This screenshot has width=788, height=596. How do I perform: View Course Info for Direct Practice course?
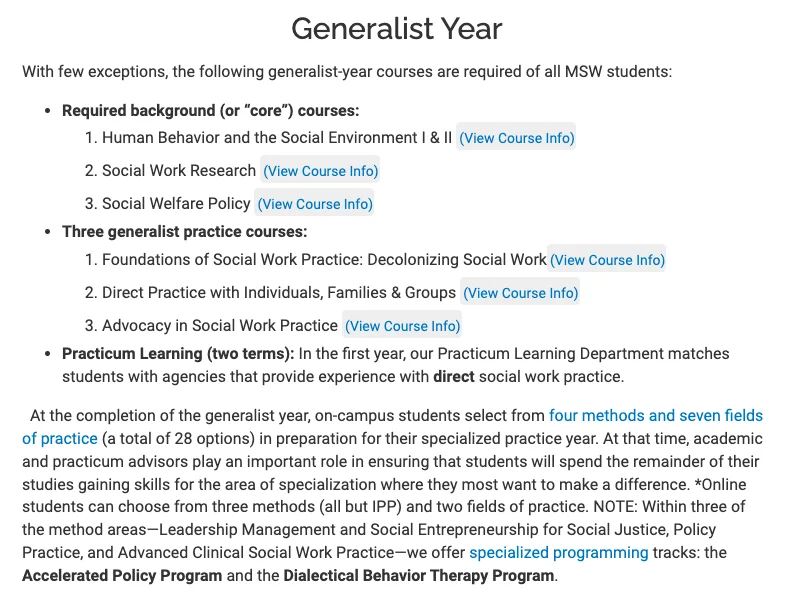coord(520,293)
